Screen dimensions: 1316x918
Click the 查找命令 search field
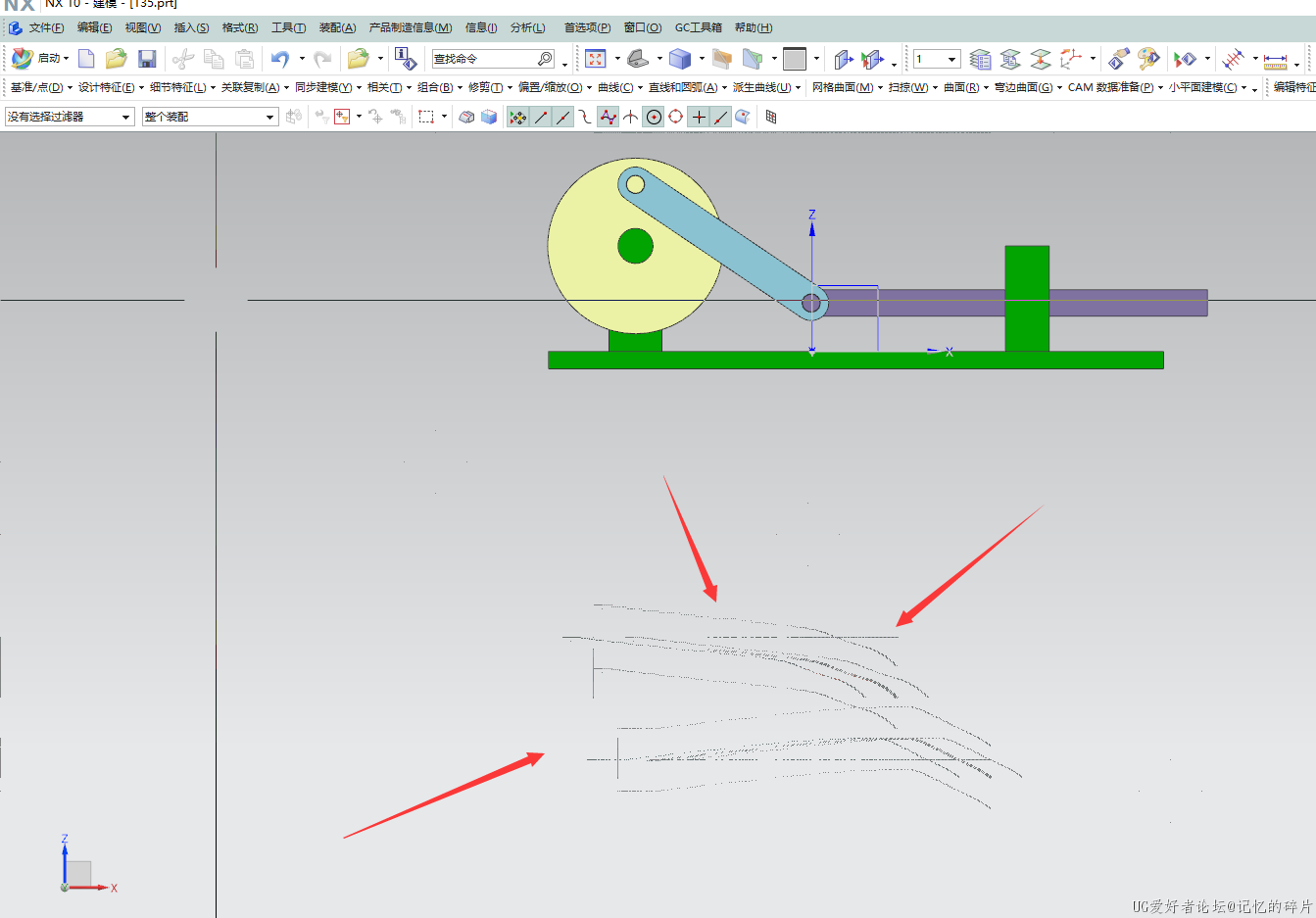click(493, 59)
